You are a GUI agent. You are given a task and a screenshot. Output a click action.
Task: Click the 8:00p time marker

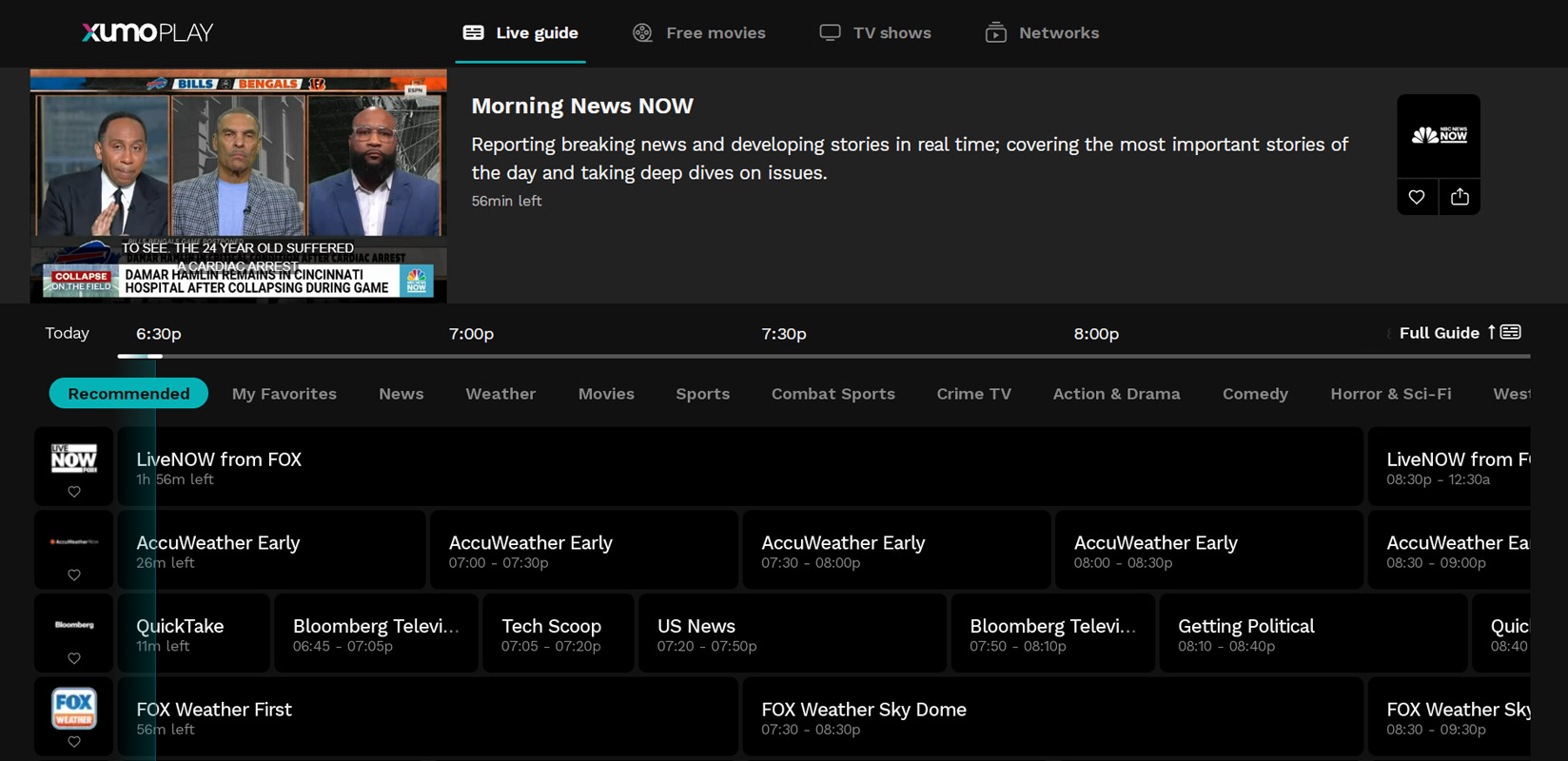coord(1096,334)
